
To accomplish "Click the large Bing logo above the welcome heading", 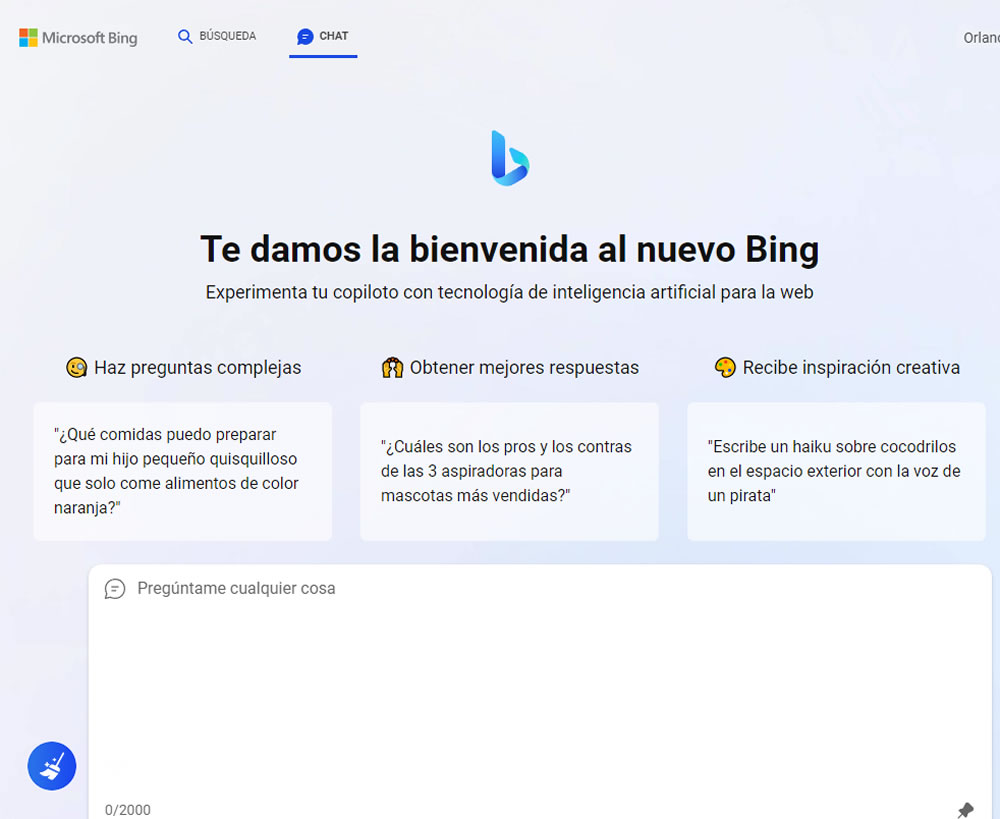I will pyautogui.click(x=509, y=158).
